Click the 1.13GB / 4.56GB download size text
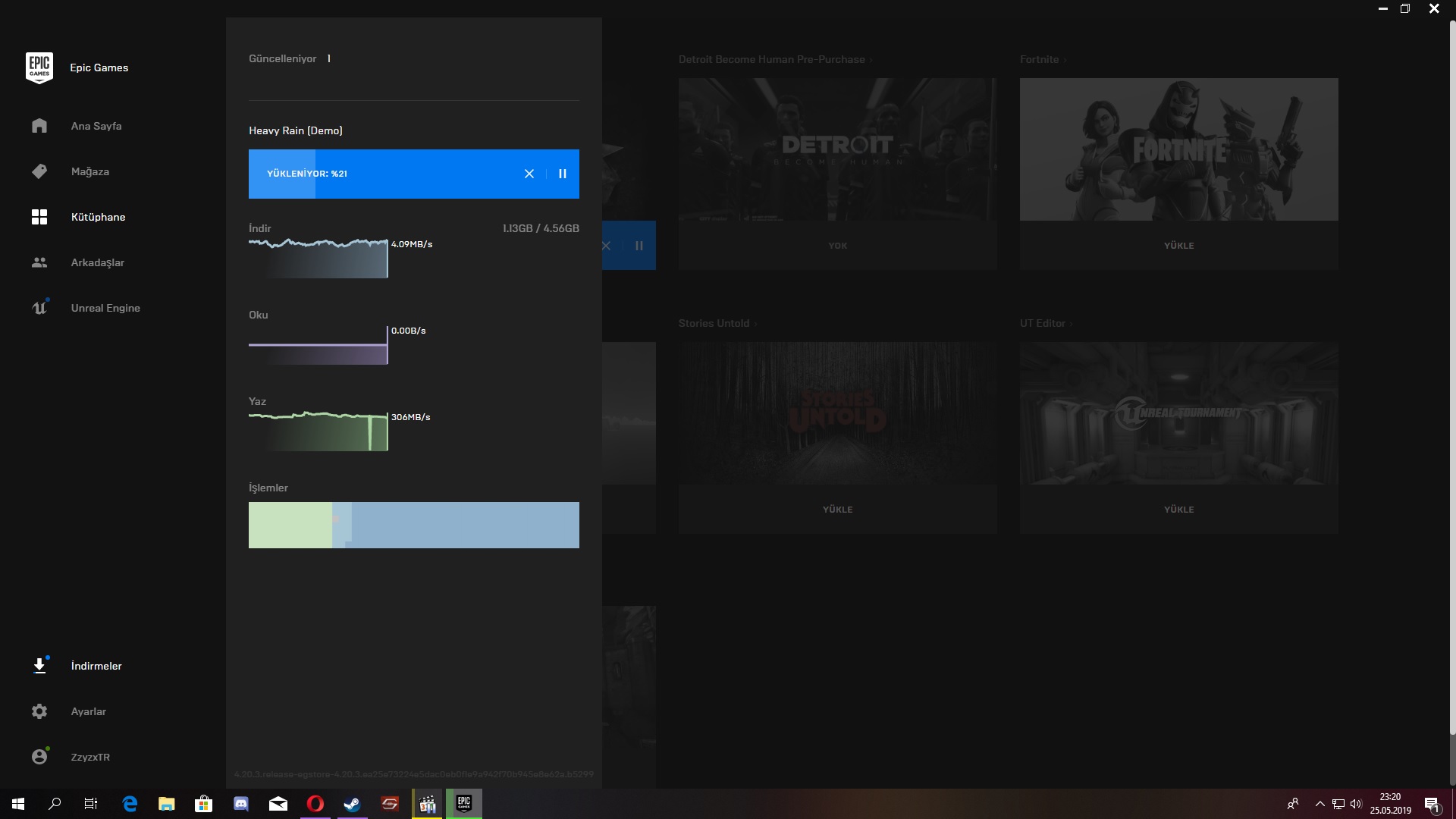1456x819 pixels. tap(541, 228)
